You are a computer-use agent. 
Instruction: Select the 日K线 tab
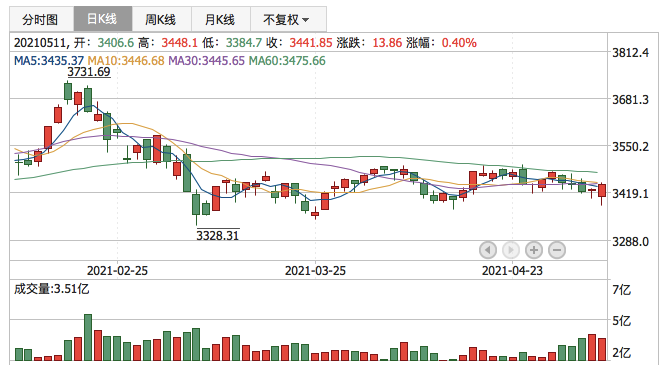103,19
